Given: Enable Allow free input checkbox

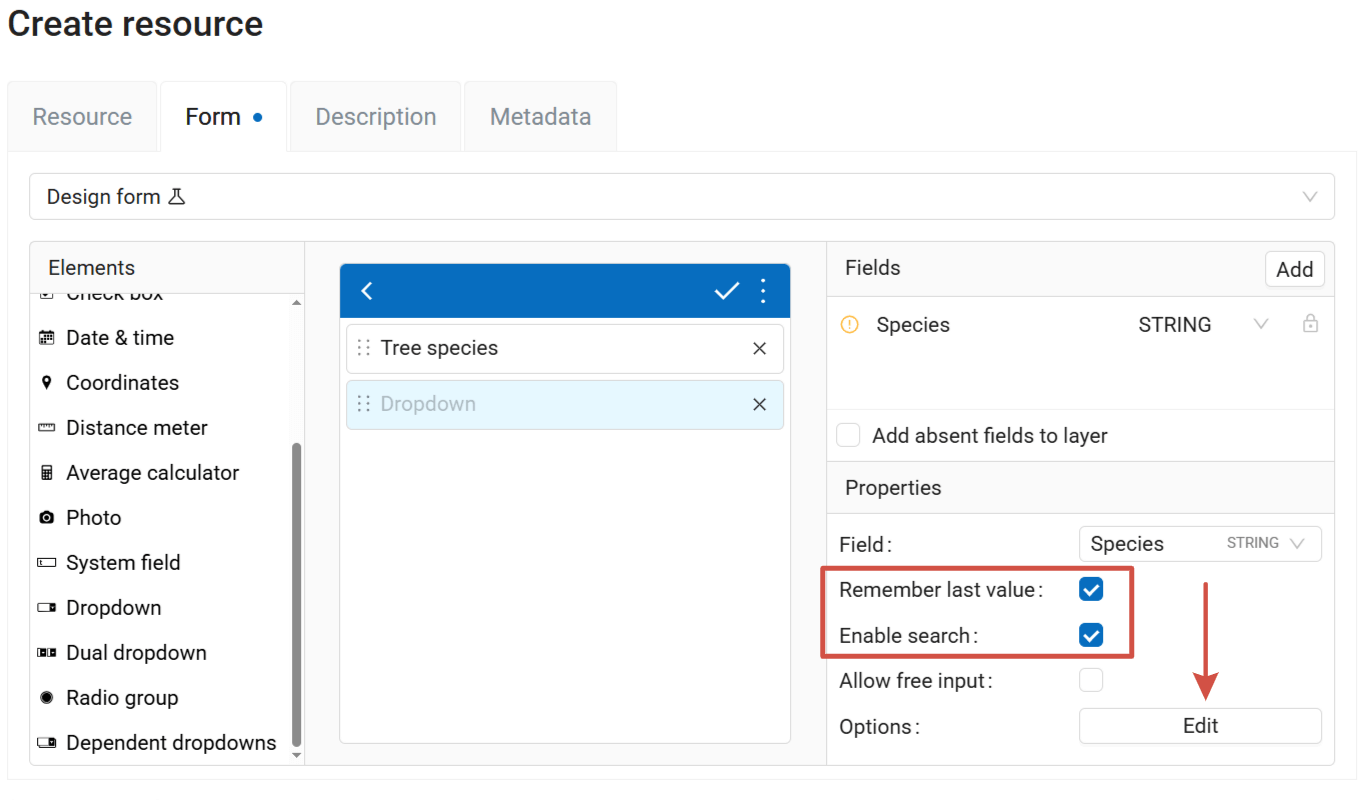Looking at the screenshot, I should (1091, 681).
